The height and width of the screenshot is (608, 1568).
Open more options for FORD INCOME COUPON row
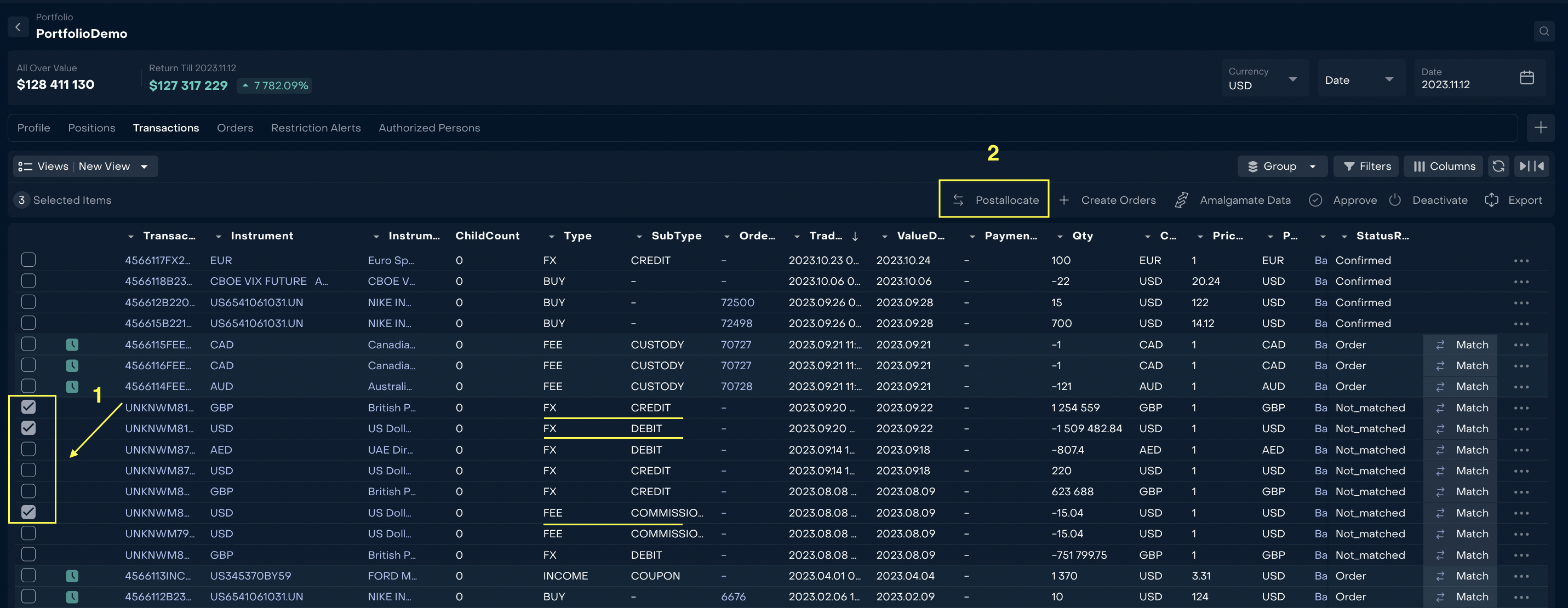click(1521, 576)
